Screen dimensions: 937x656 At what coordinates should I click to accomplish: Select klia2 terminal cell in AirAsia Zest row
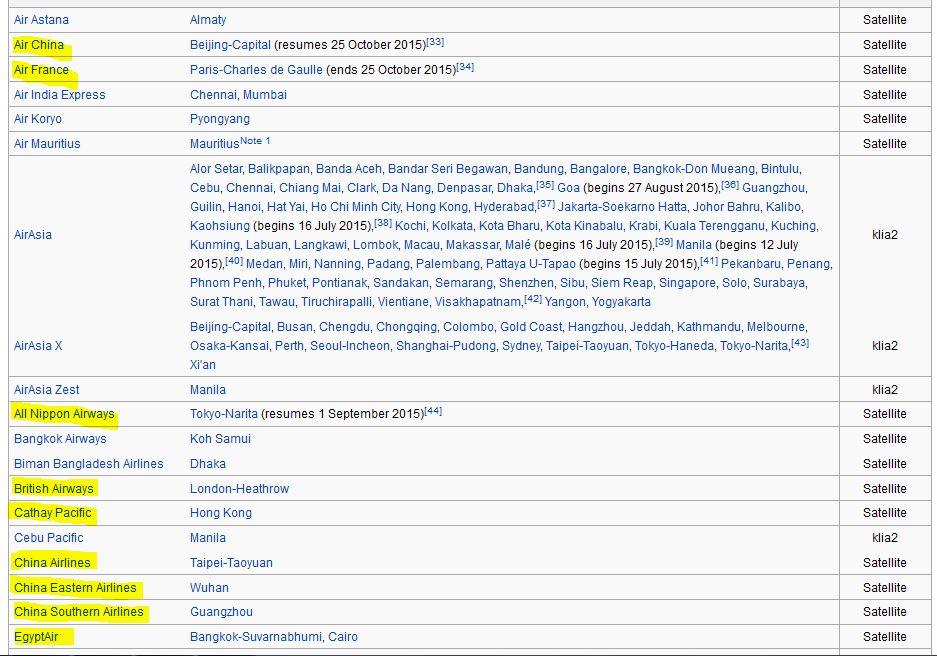(x=884, y=390)
